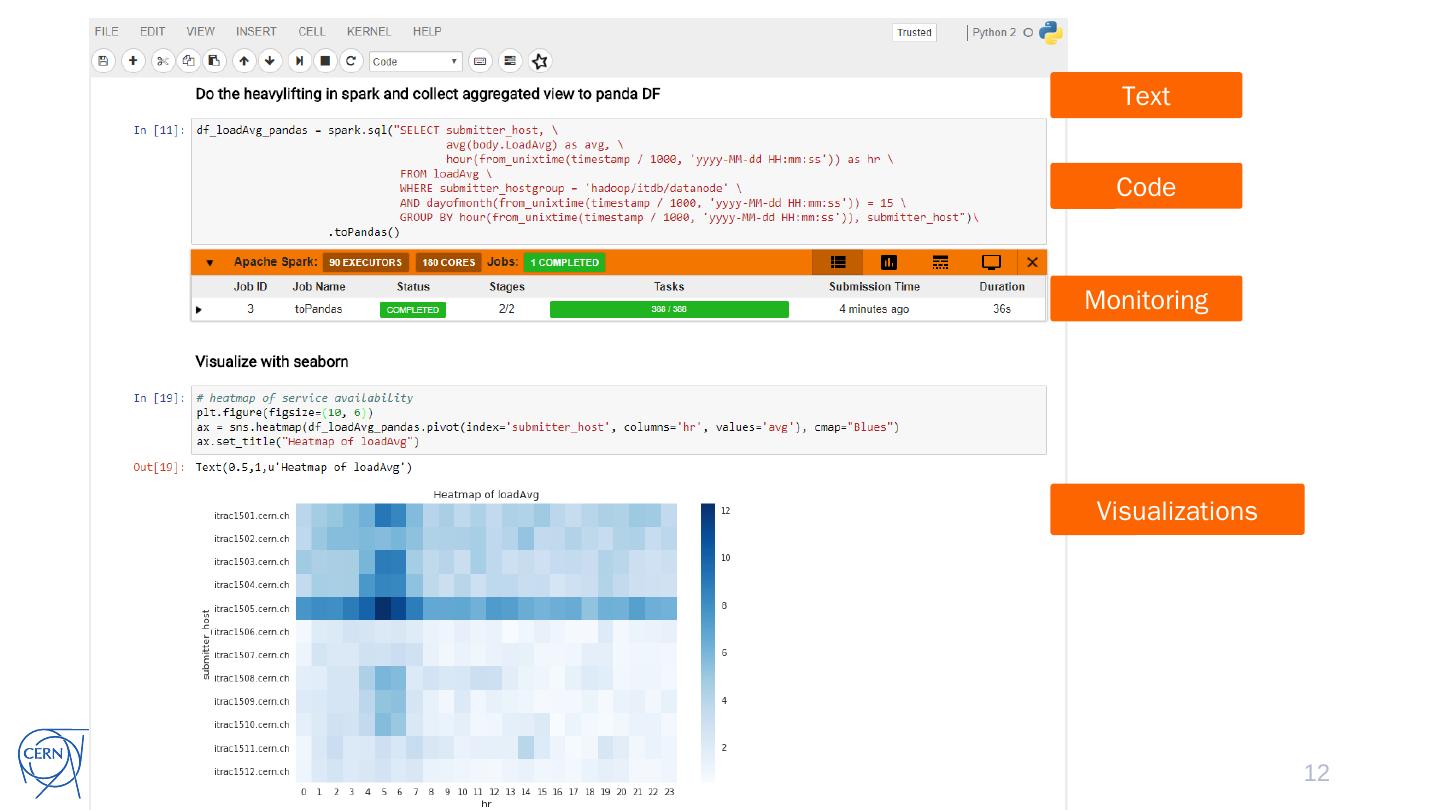
Task: Click the green tasks progress bar
Action: pyautogui.click(x=669, y=310)
